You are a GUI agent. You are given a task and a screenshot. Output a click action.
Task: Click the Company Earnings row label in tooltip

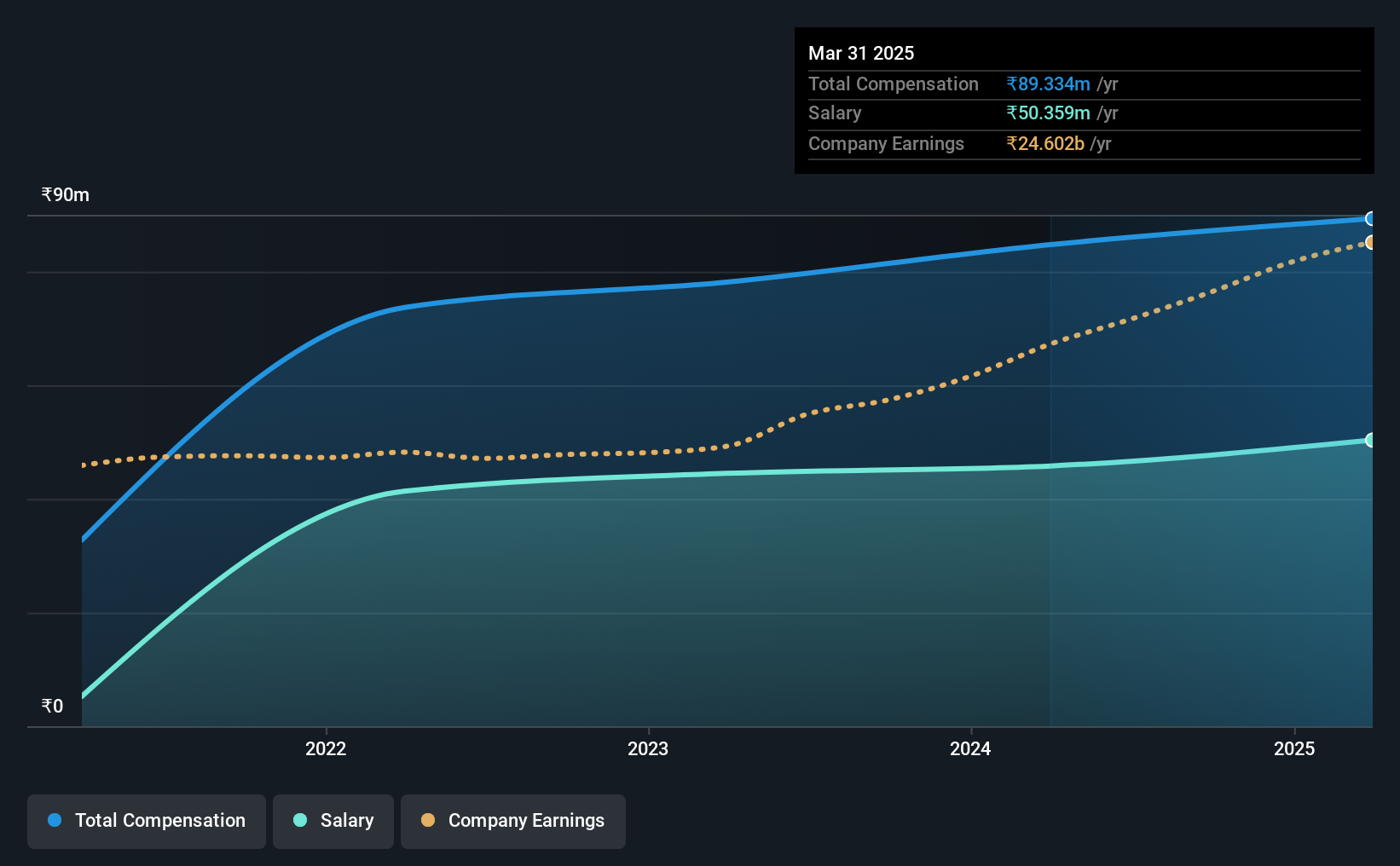886,143
